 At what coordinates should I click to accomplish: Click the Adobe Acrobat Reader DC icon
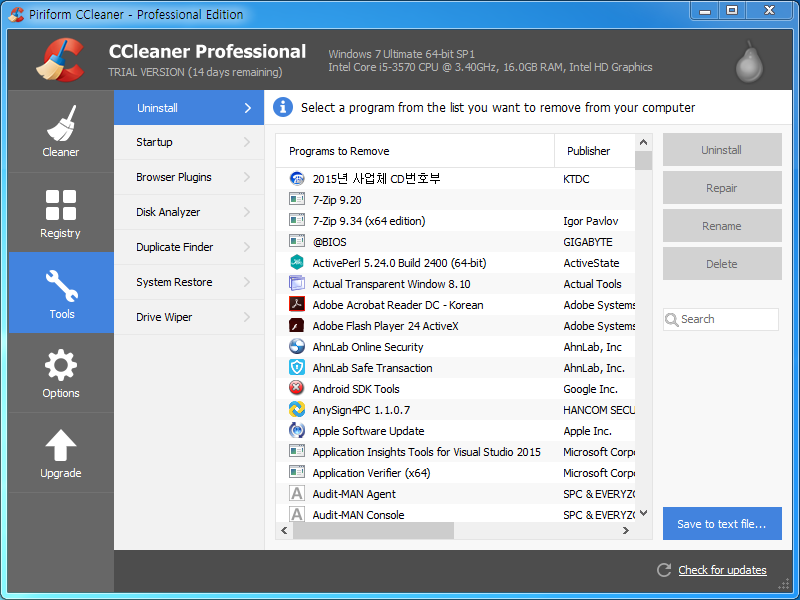[297, 305]
